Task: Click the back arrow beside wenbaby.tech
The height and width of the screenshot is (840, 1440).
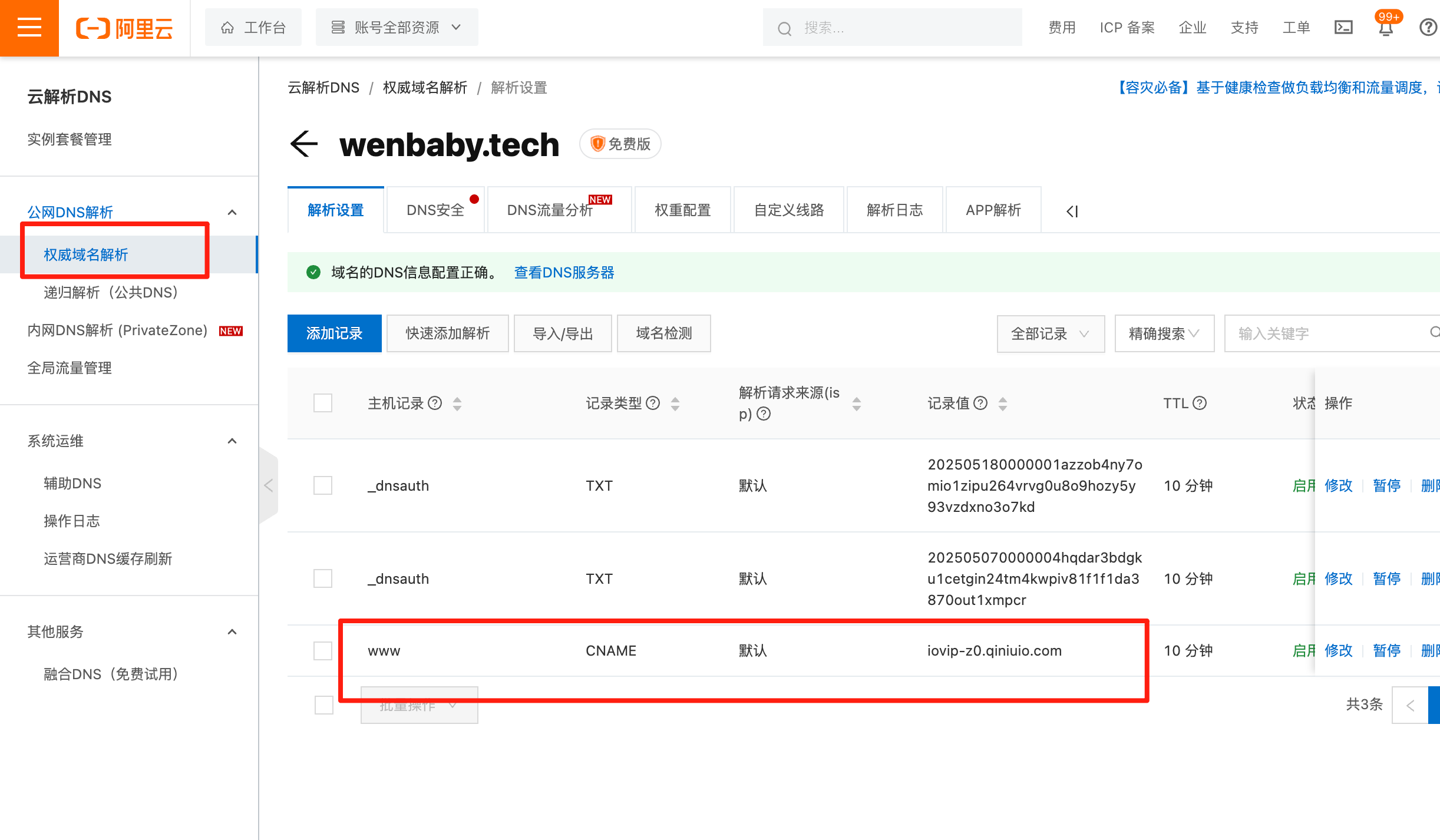Action: [304, 144]
